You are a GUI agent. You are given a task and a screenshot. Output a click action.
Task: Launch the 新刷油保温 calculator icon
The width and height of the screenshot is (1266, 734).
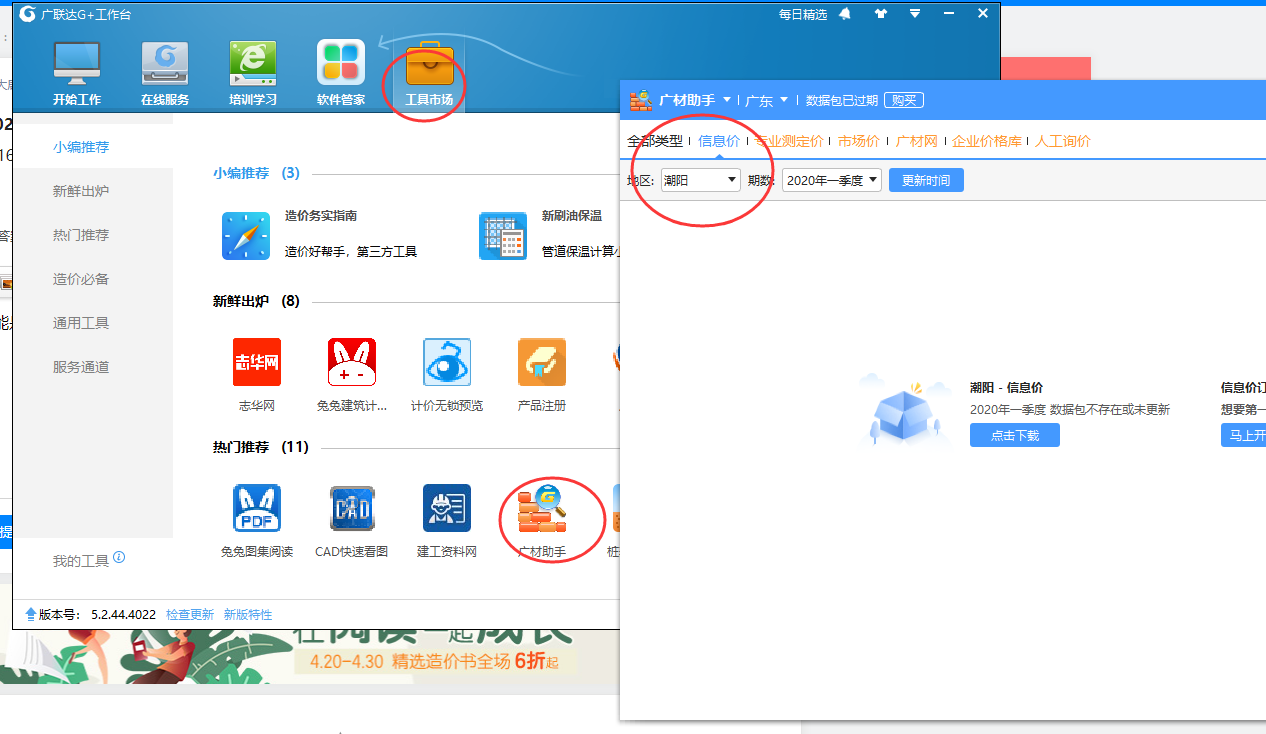[503, 236]
